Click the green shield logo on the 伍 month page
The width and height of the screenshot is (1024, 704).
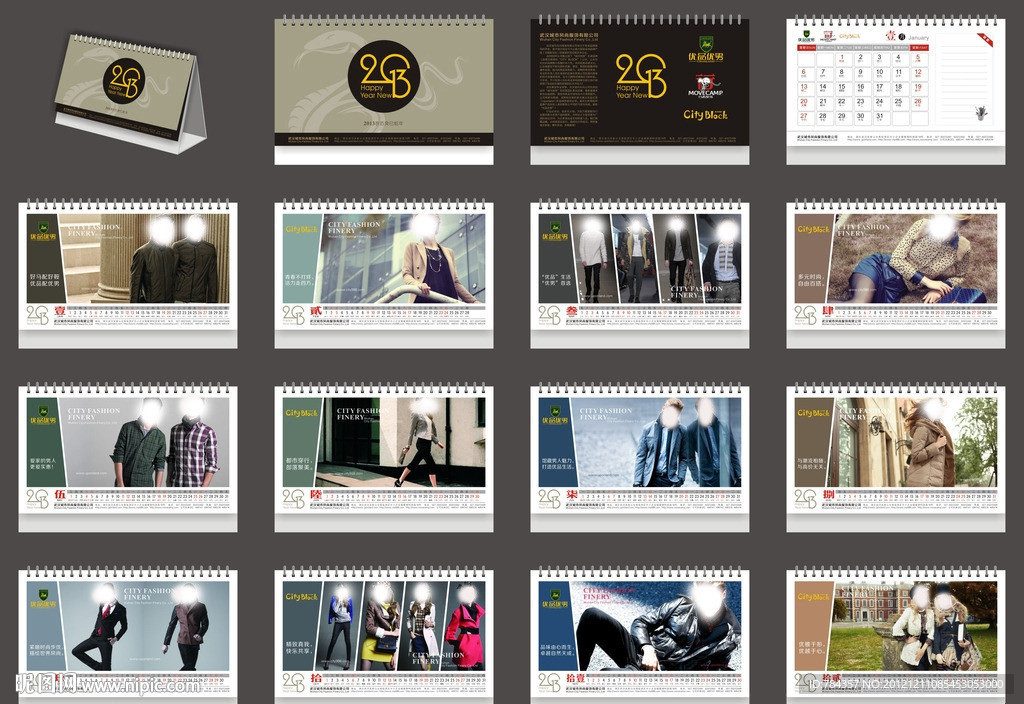coord(41,411)
